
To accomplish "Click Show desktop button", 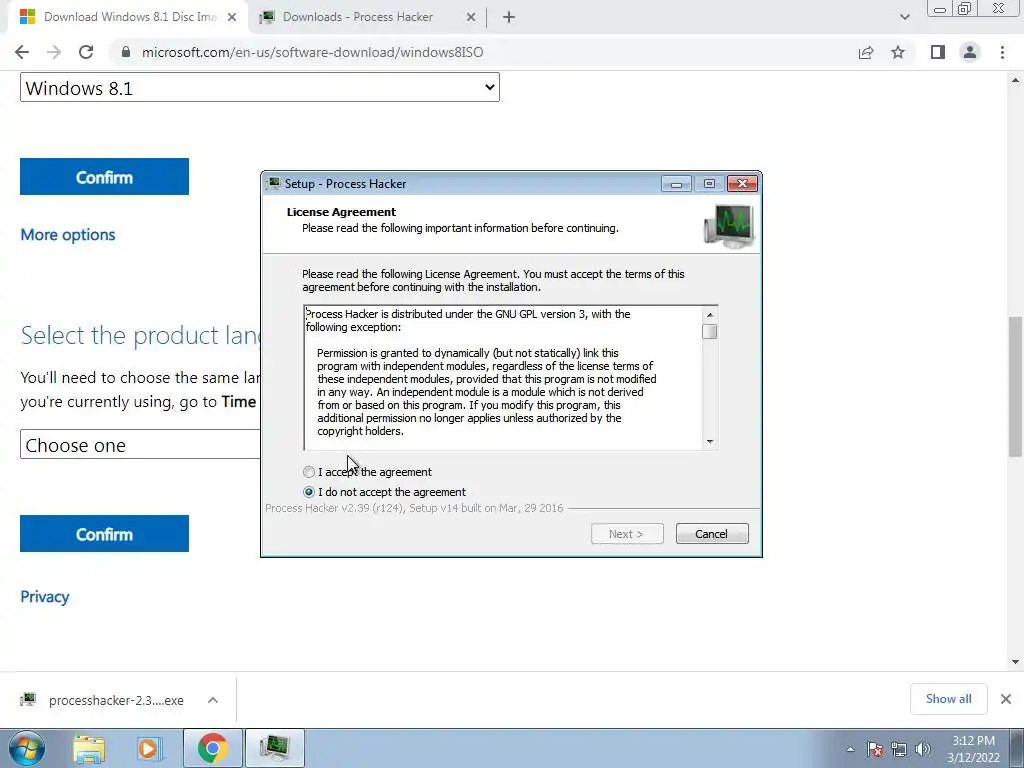I will tap(1017, 748).
